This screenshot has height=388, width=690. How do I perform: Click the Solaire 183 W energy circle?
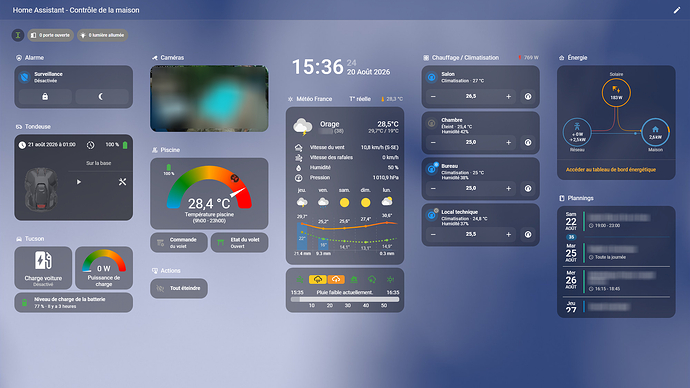(616, 93)
